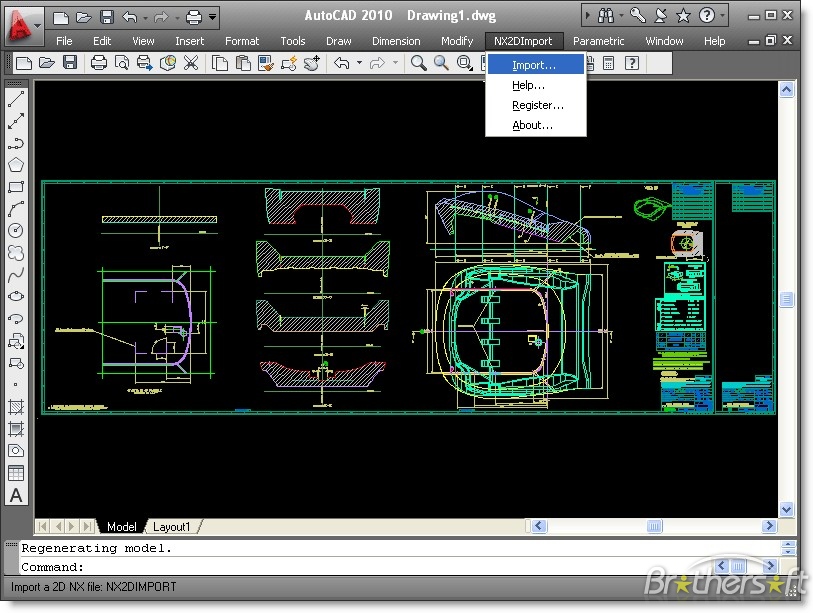Click the Plot printer icon
Image resolution: width=813 pixels, height=613 pixels.
(x=97, y=63)
